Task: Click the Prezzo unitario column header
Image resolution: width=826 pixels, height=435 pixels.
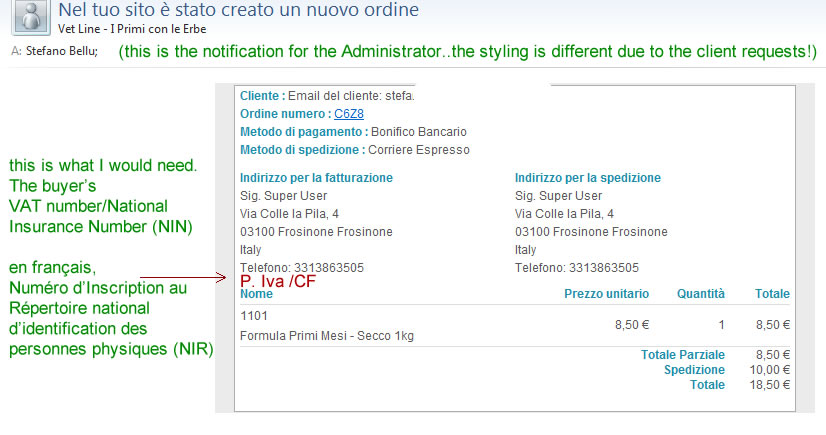Action: (606, 294)
